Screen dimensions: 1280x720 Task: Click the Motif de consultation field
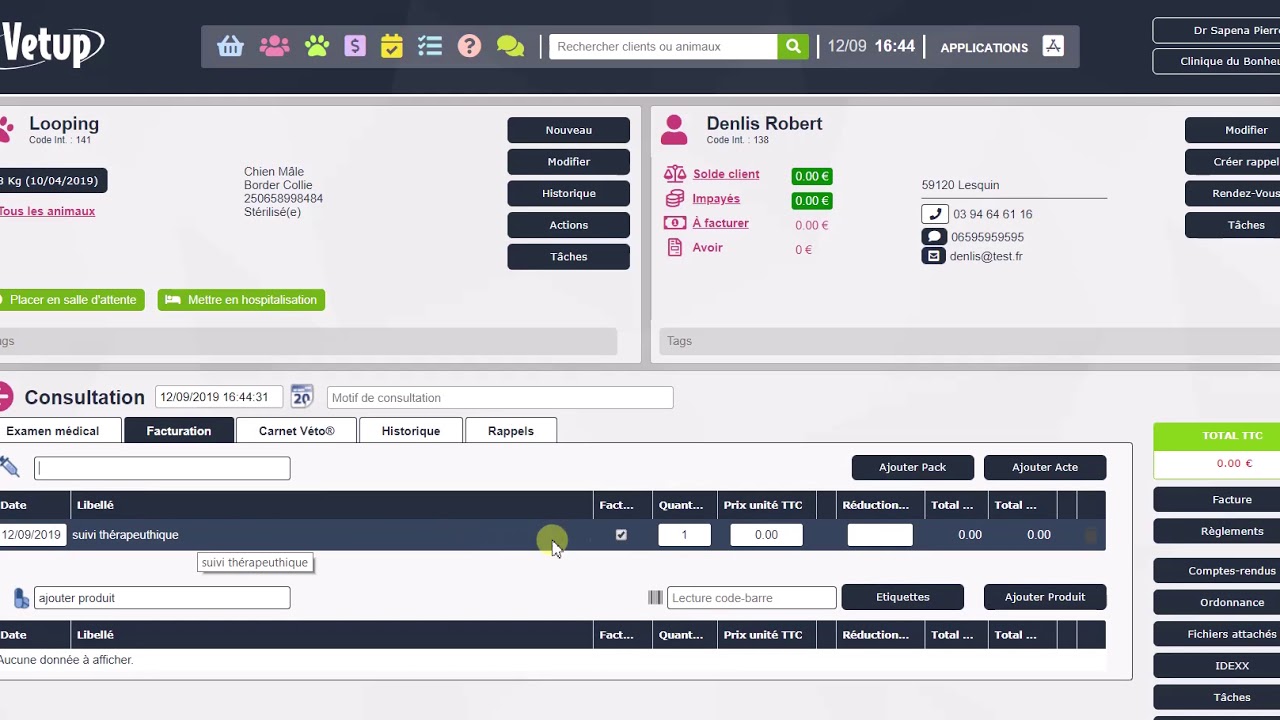pyautogui.click(x=499, y=398)
